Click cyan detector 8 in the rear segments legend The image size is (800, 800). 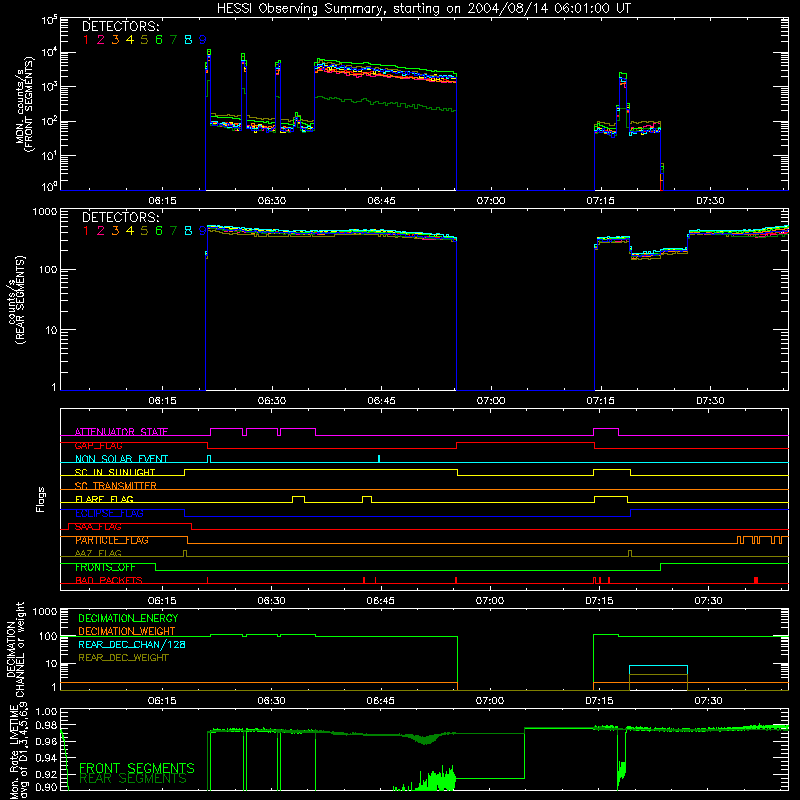click(x=188, y=231)
